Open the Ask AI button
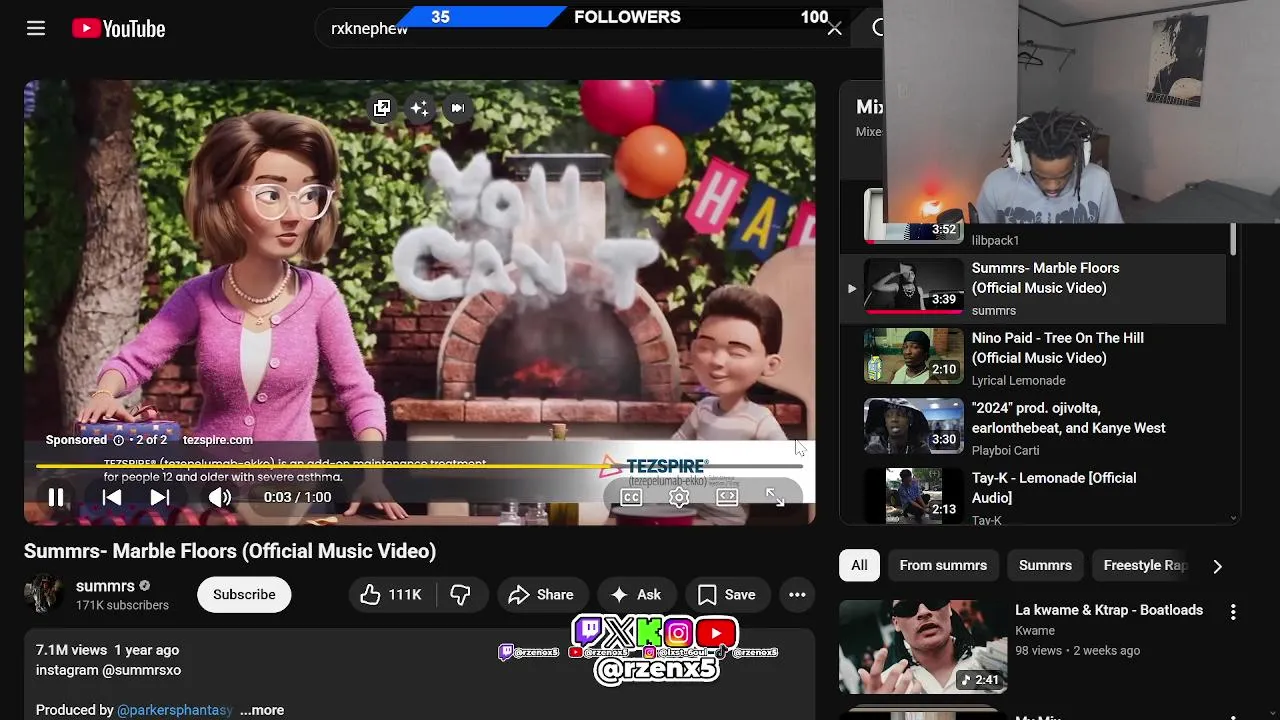Screen dimensions: 1280x720 pyautogui.click(x=636, y=595)
